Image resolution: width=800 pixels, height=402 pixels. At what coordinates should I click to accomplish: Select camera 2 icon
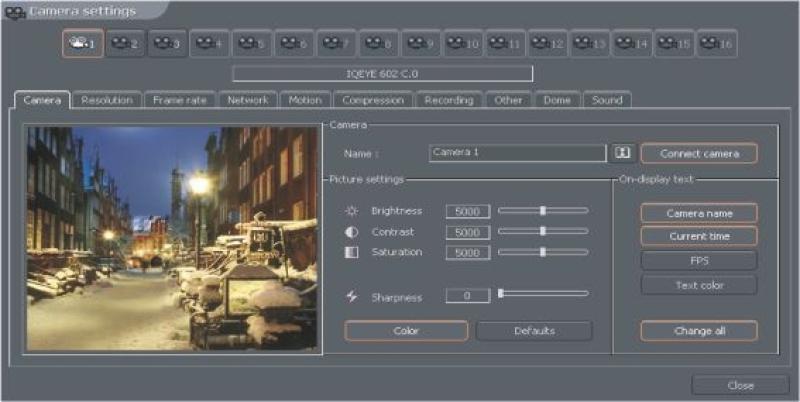tap(125, 44)
